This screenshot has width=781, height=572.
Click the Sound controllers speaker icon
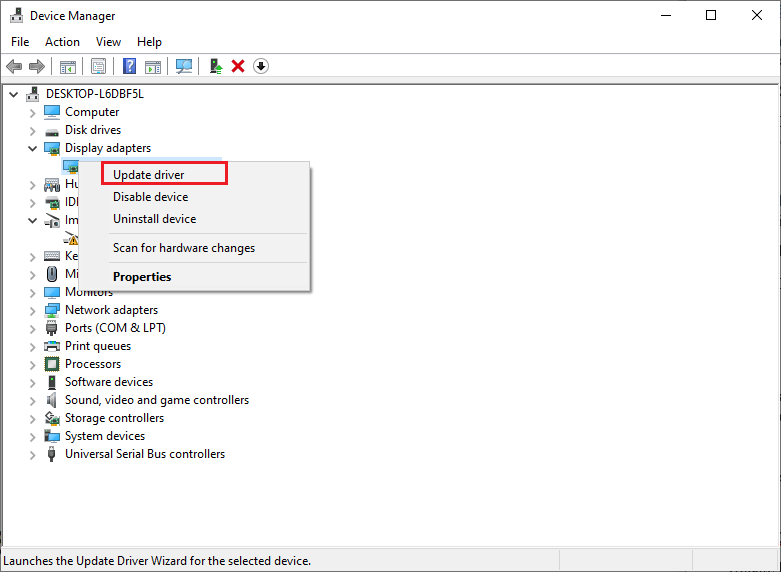(x=51, y=400)
